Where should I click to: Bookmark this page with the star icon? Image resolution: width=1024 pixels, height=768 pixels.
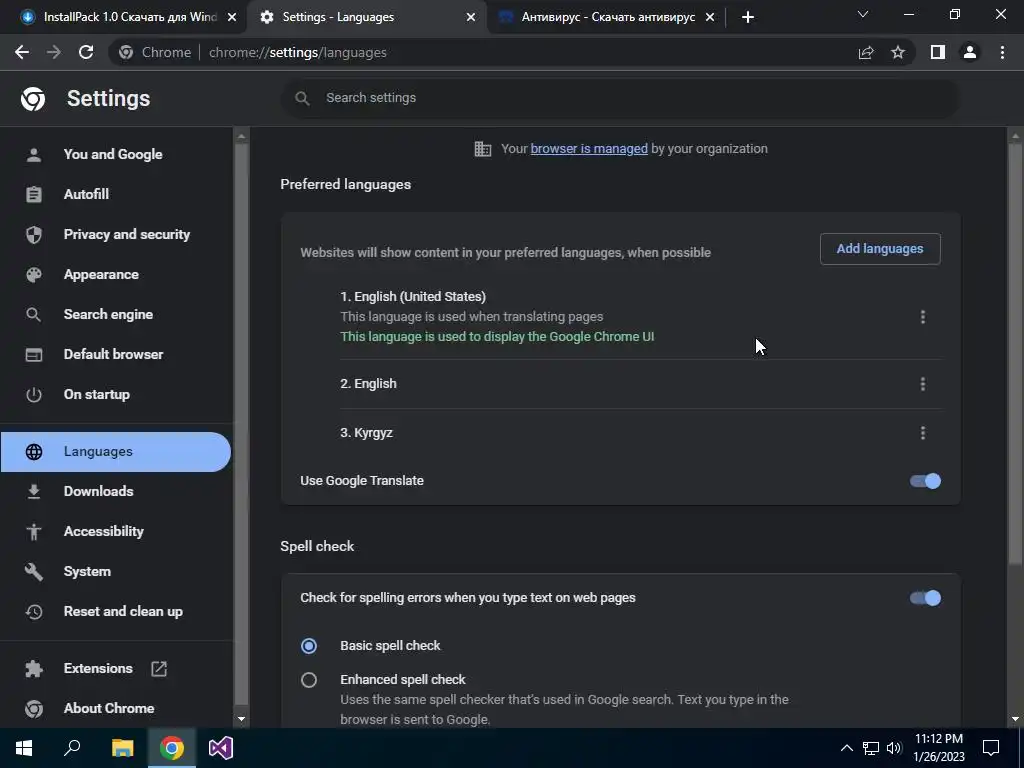[898, 52]
